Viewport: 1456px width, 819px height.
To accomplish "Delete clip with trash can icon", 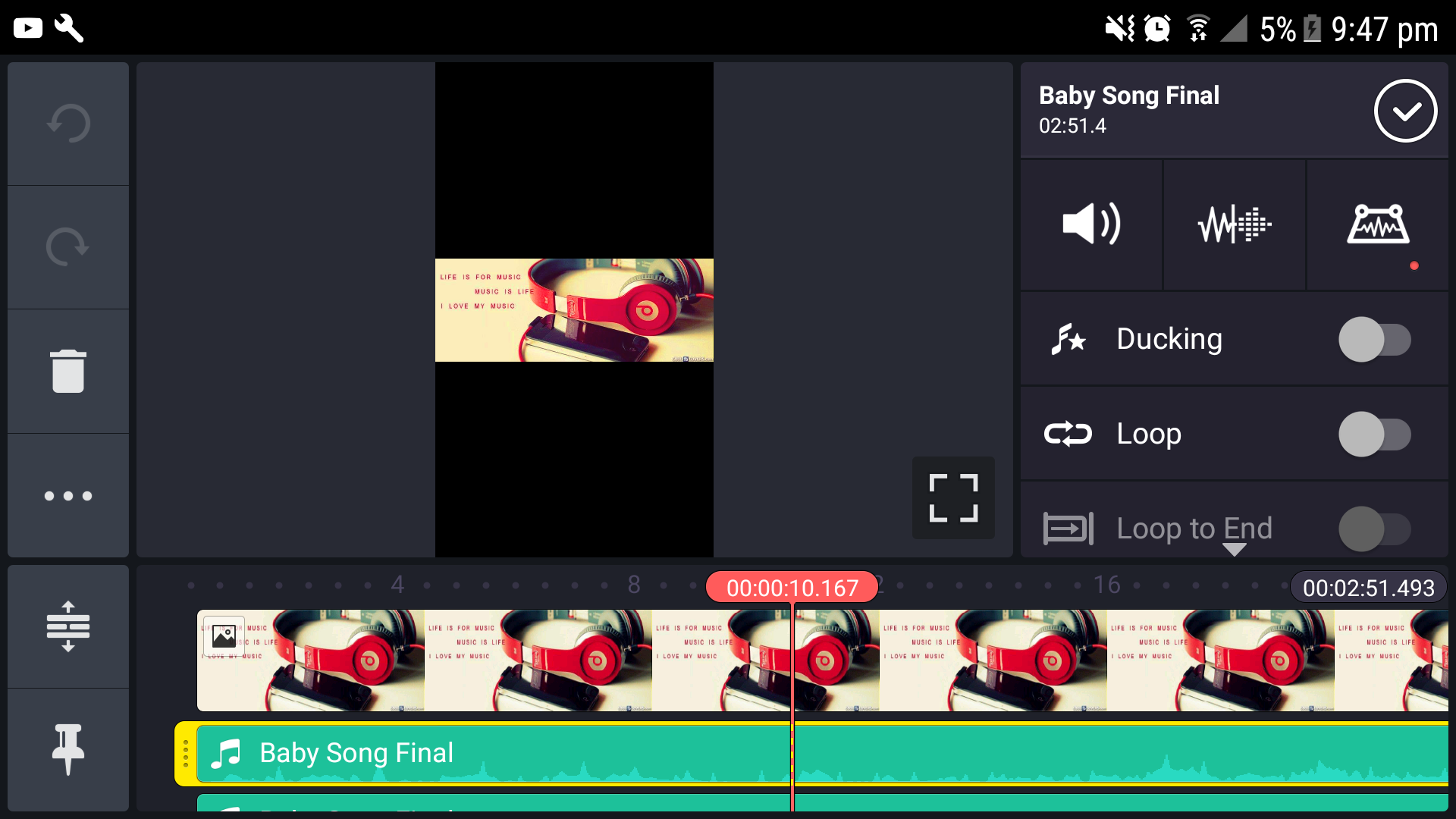I will tap(68, 371).
